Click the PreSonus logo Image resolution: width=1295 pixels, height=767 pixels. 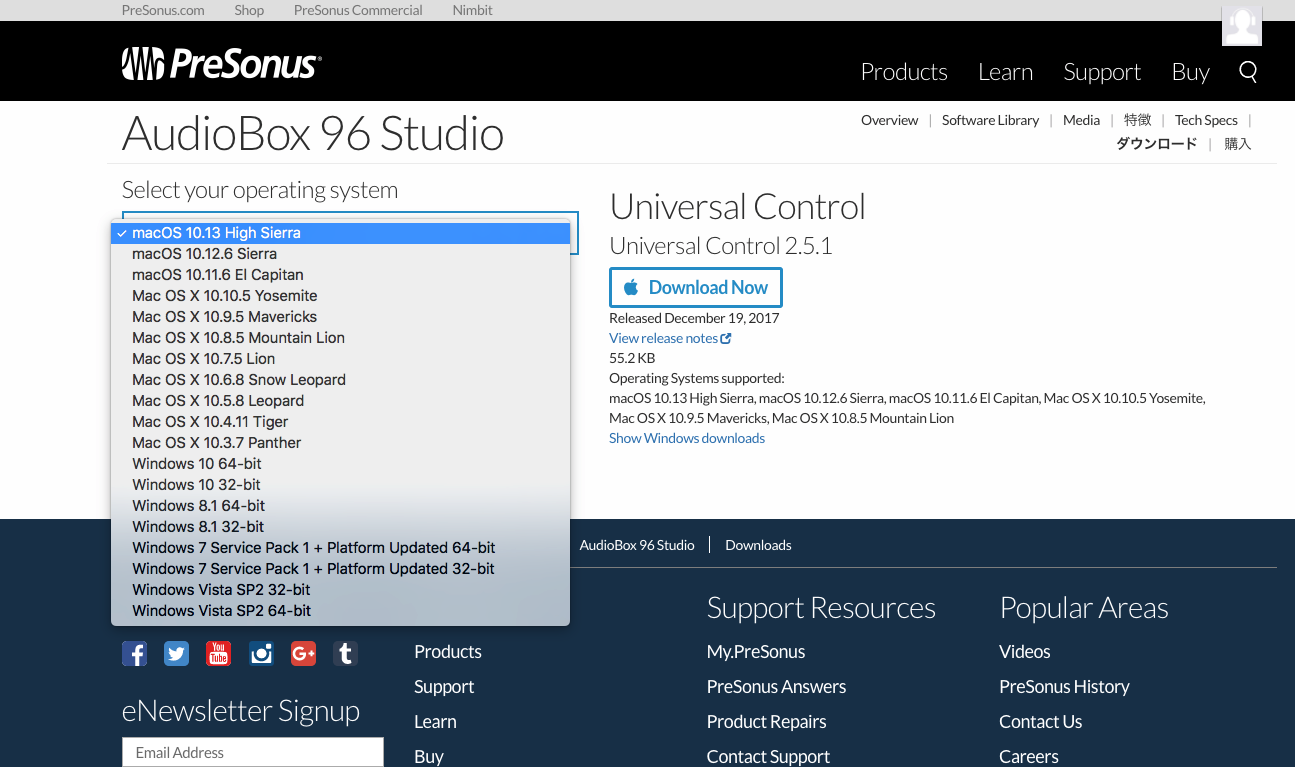tap(221, 64)
